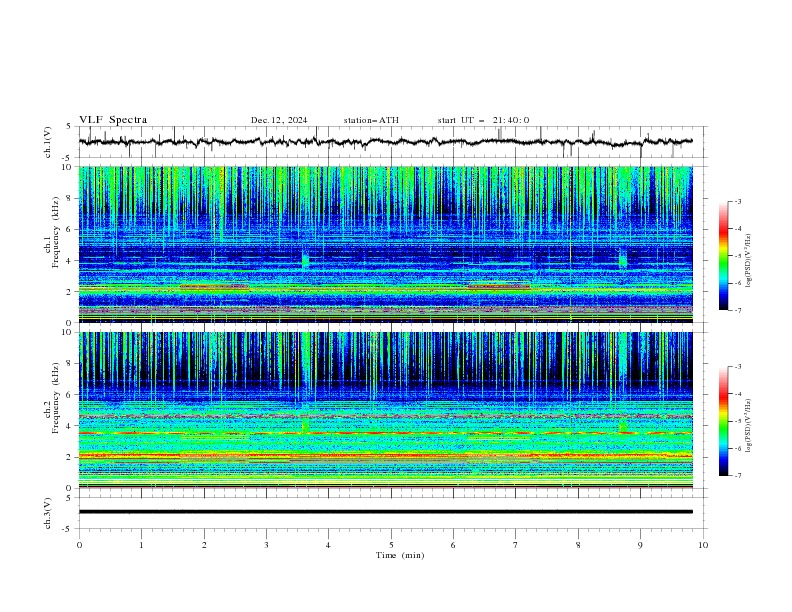Click time axis tick label "7"
This screenshot has width=792, height=612.
tap(516, 545)
